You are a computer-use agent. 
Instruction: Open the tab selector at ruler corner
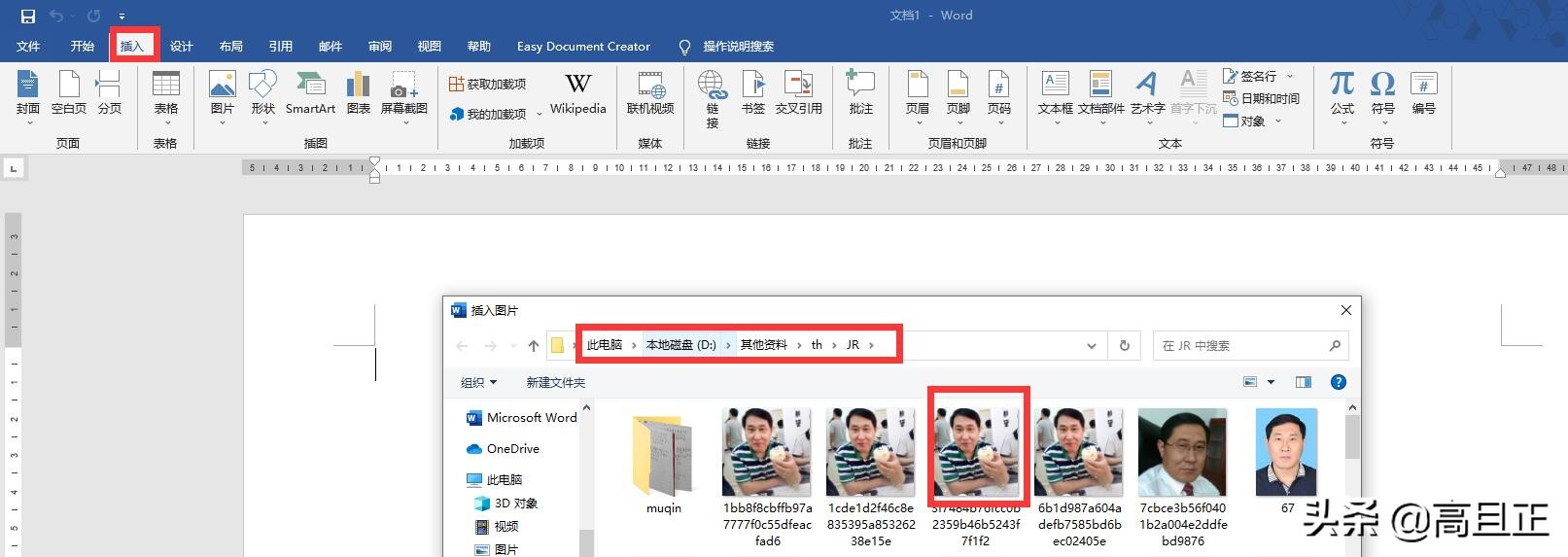click(x=14, y=169)
